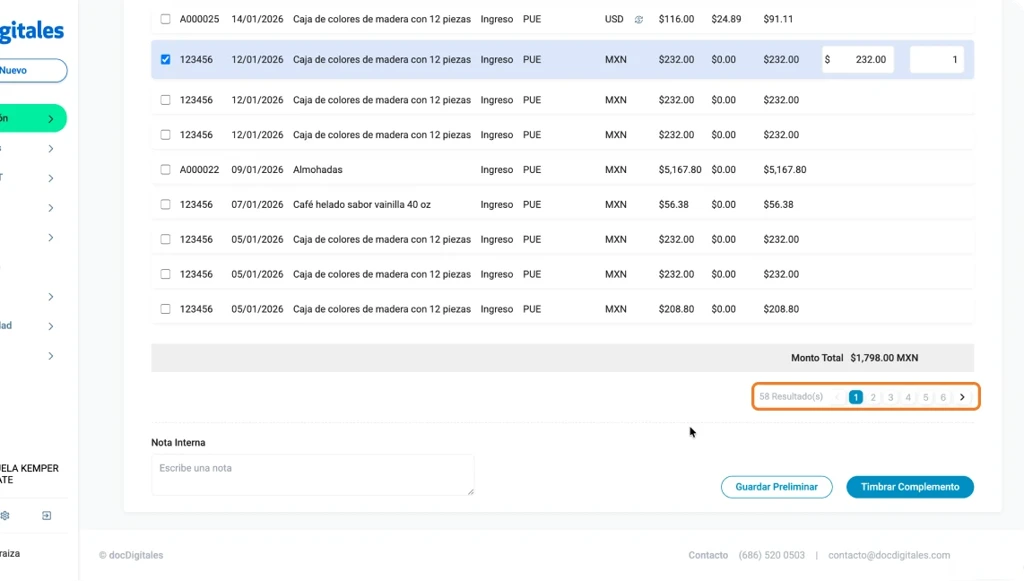Expand the green highlighted sidebar menu chevron
The width and height of the screenshot is (1024, 581).
(51, 119)
